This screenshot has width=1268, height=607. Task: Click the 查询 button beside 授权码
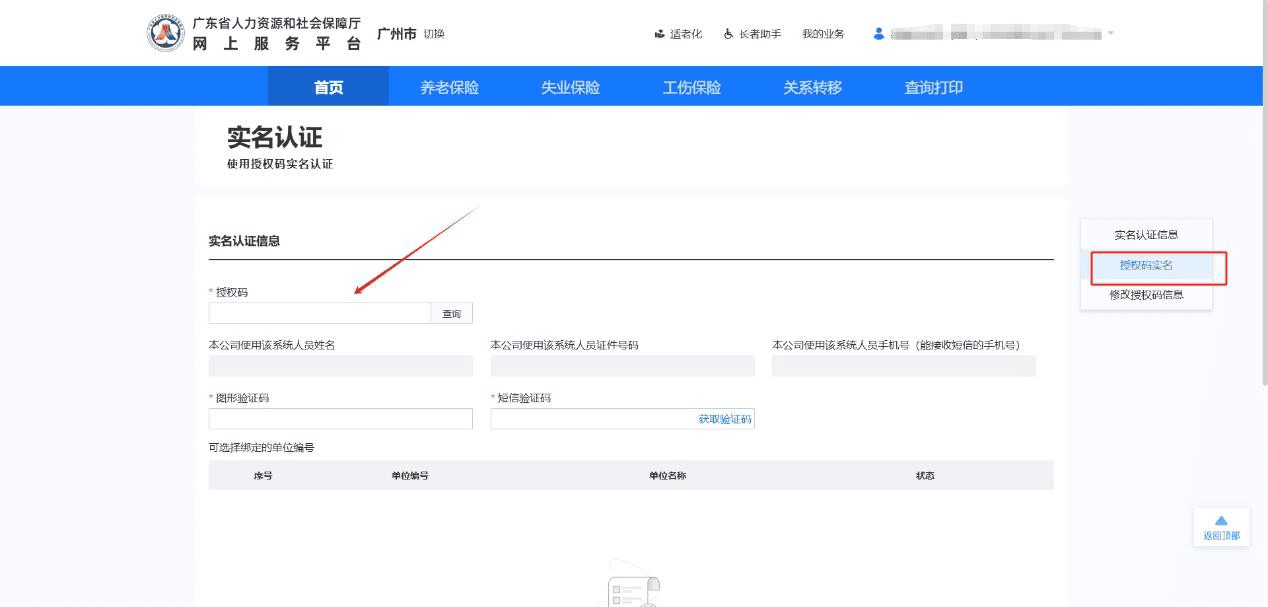point(452,314)
